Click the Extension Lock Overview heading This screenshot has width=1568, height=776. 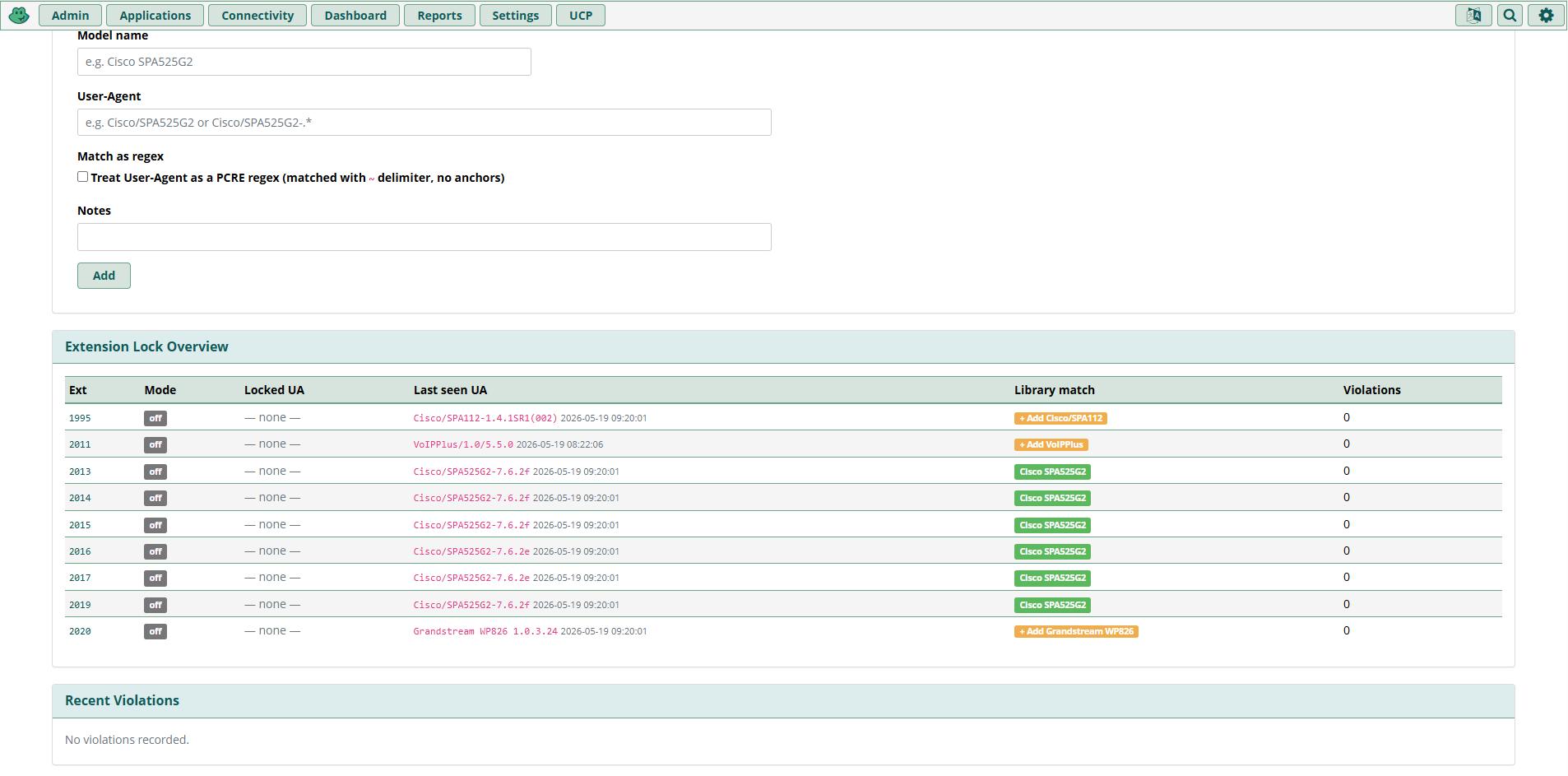tap(146, 346)
